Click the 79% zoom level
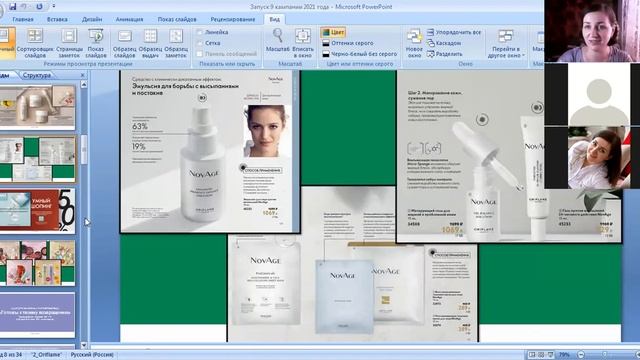This screenshot has height=360, width=640. (564, 355)
